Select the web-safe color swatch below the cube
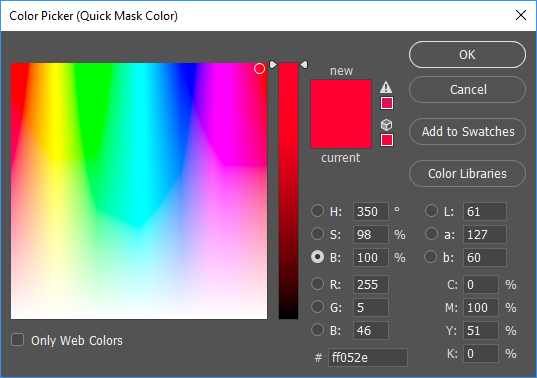 click(x=387, y=140)
